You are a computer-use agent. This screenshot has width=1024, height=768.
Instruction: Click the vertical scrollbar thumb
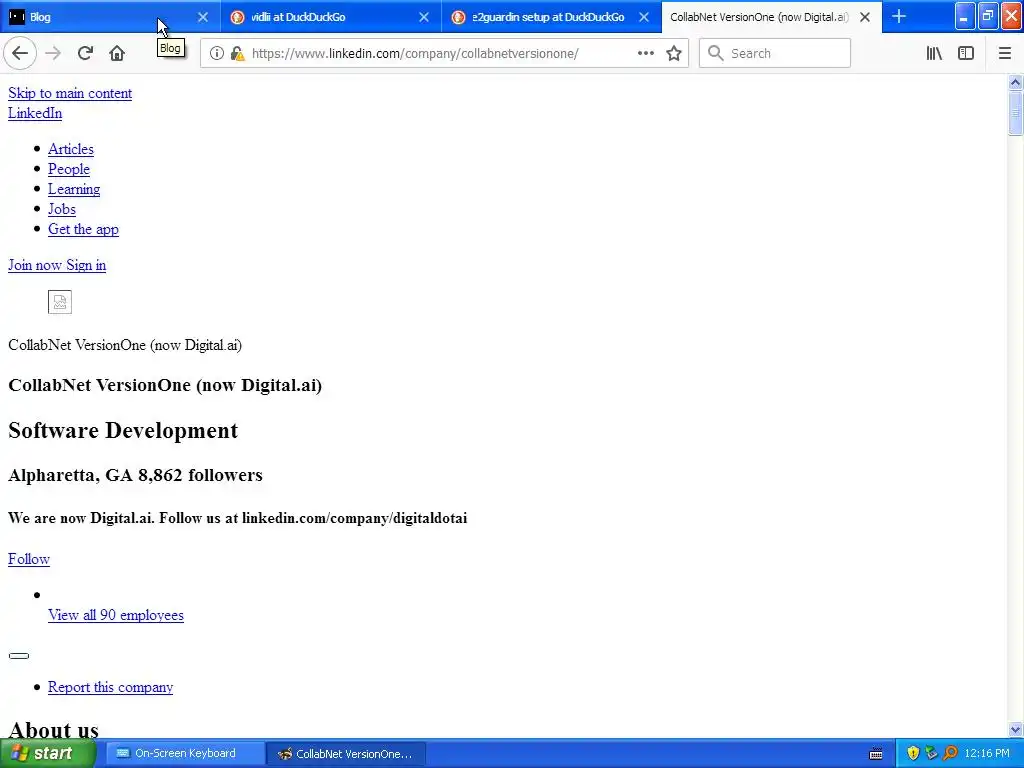(x=1015, y=113)
